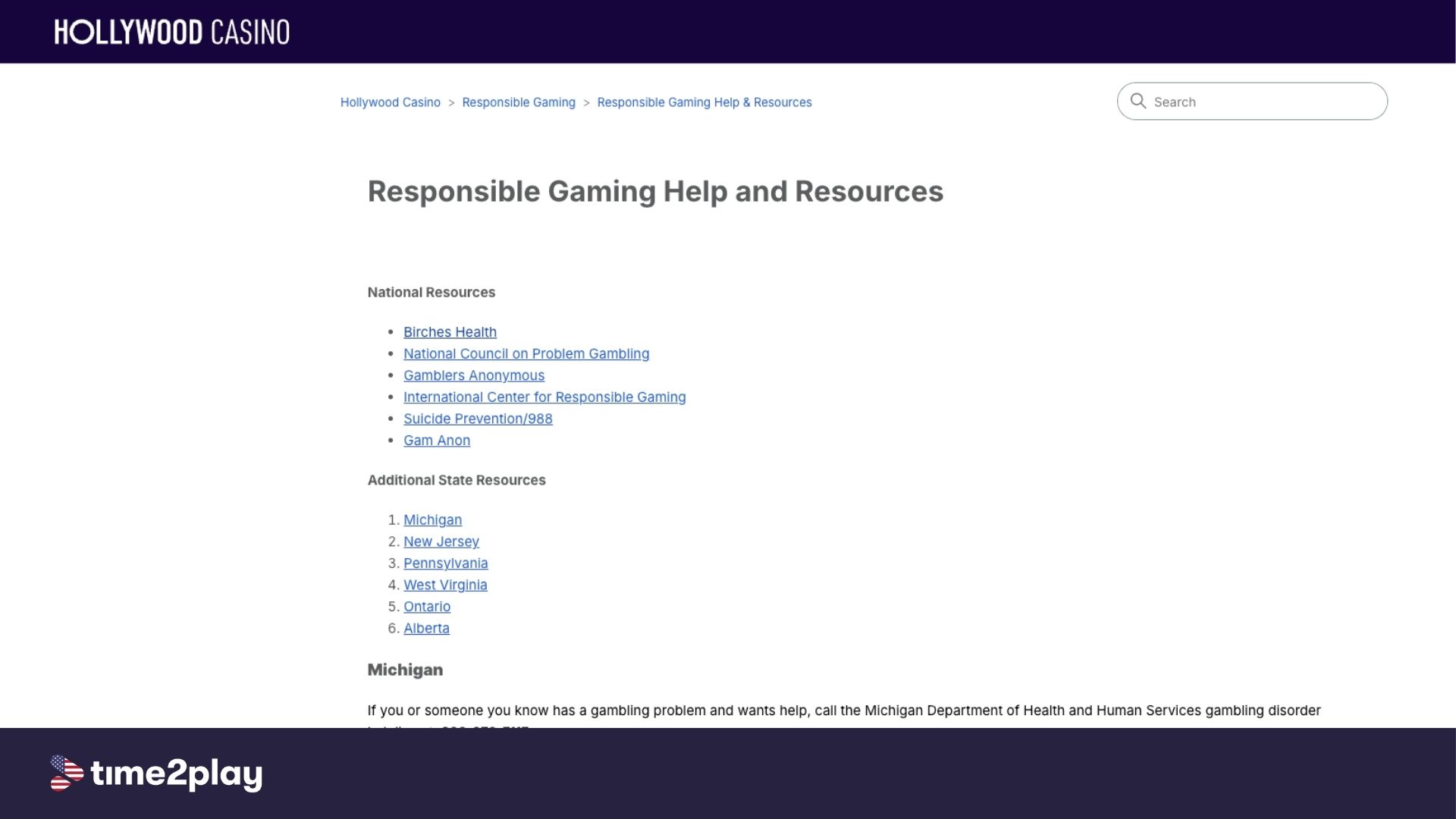Click the search magnifier icon
This screenshot has width=1456, height=819.
(x=1138, y=101)
